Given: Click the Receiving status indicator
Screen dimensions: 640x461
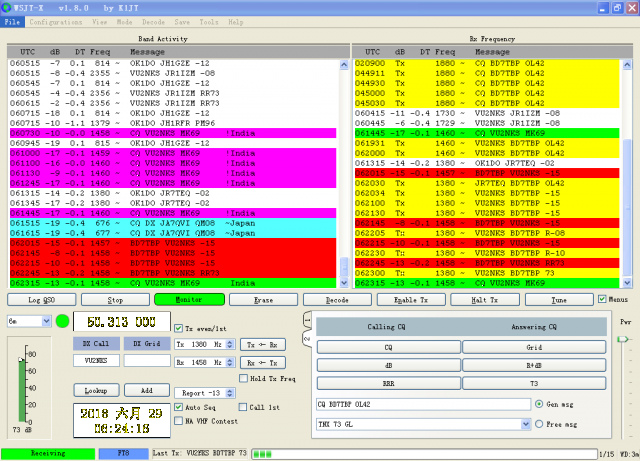Looking at the screenshot, I should [x=48, y=453].
